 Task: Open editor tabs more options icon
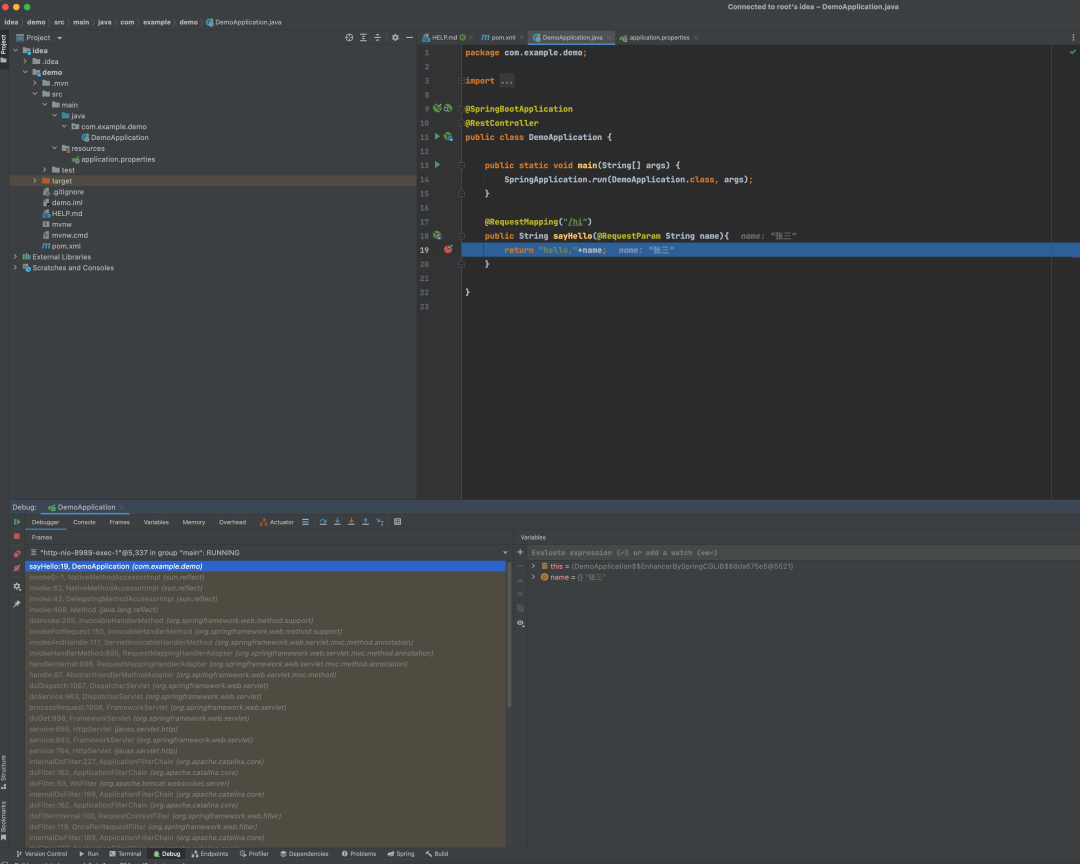coord(1073,38)
